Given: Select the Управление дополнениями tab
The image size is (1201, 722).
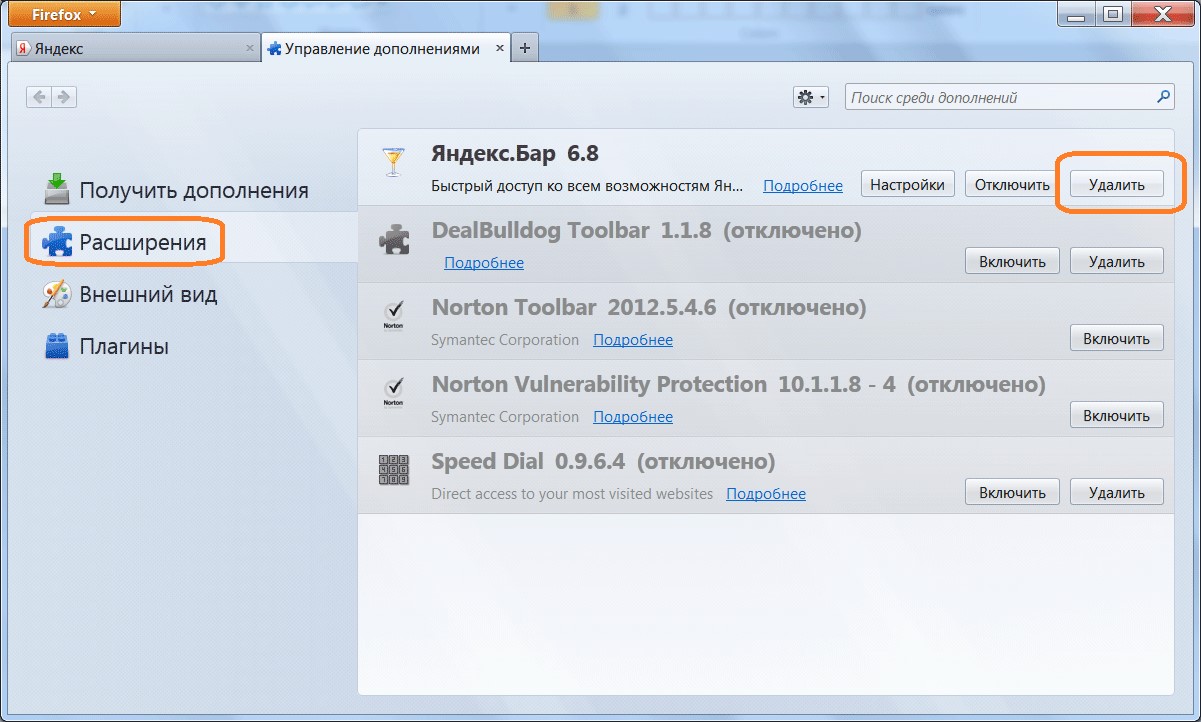Looking at the screenshot, I should coord(386,48).
